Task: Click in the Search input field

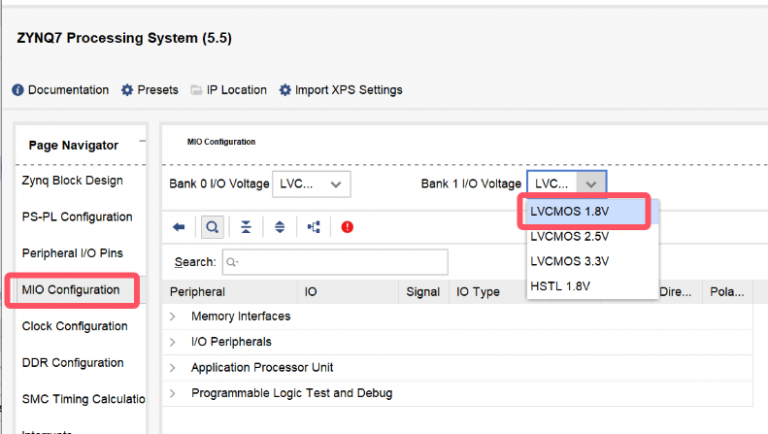Action: (335, 262)
